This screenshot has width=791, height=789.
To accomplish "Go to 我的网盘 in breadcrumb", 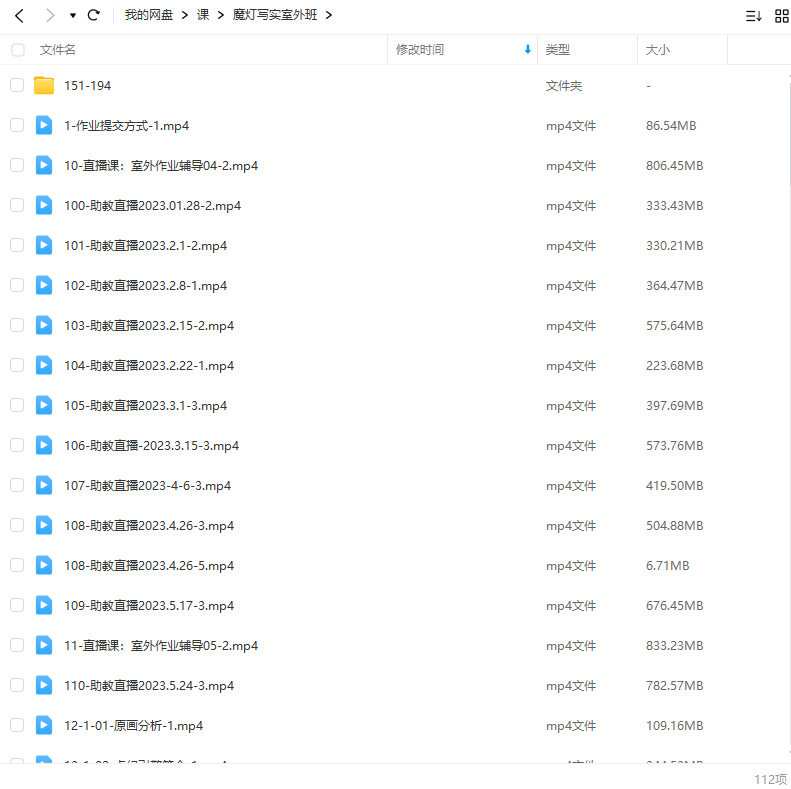I will 148,16.
